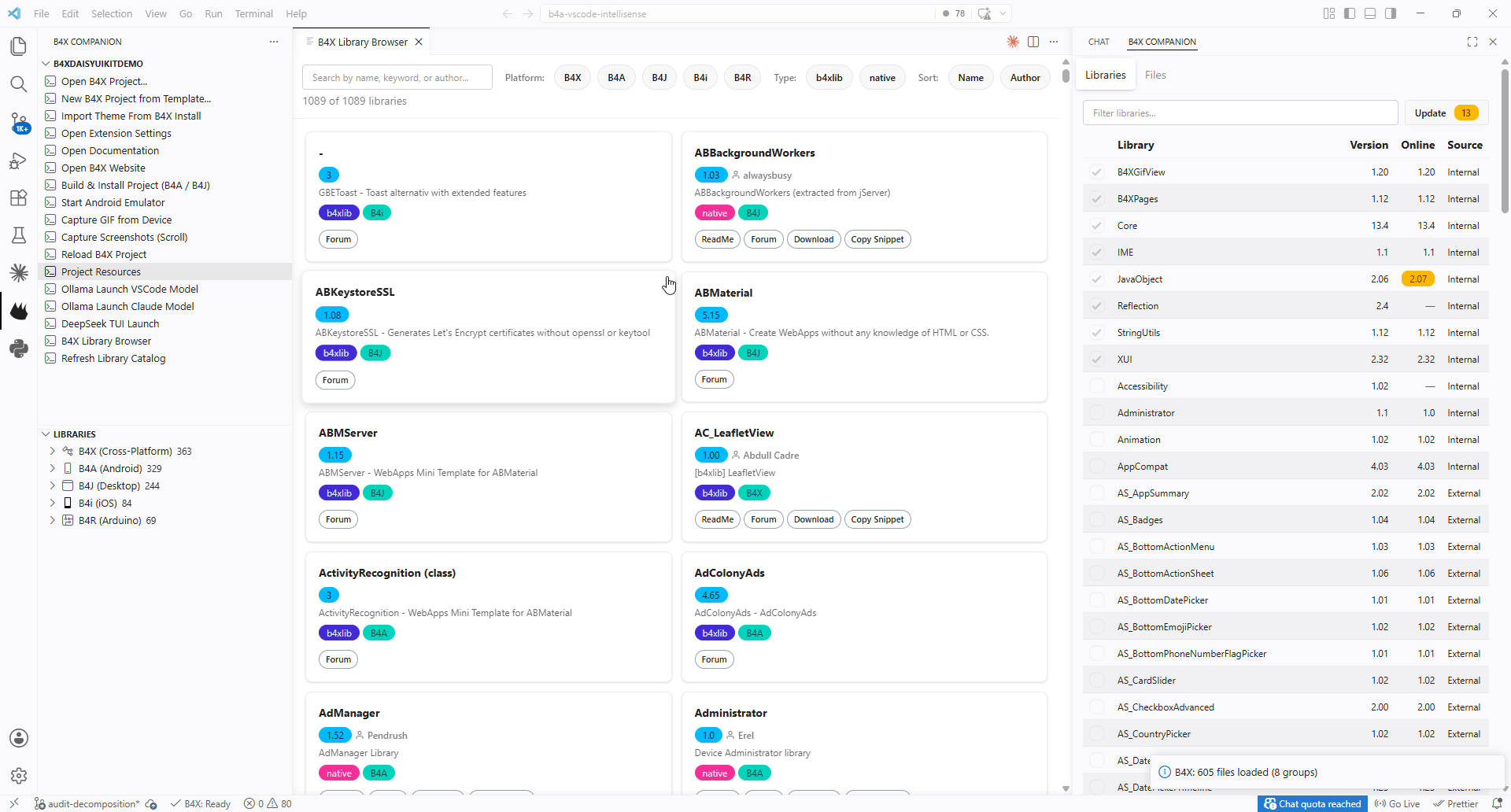
Task: Open the Testing flask view
Action: pos(19,235)
